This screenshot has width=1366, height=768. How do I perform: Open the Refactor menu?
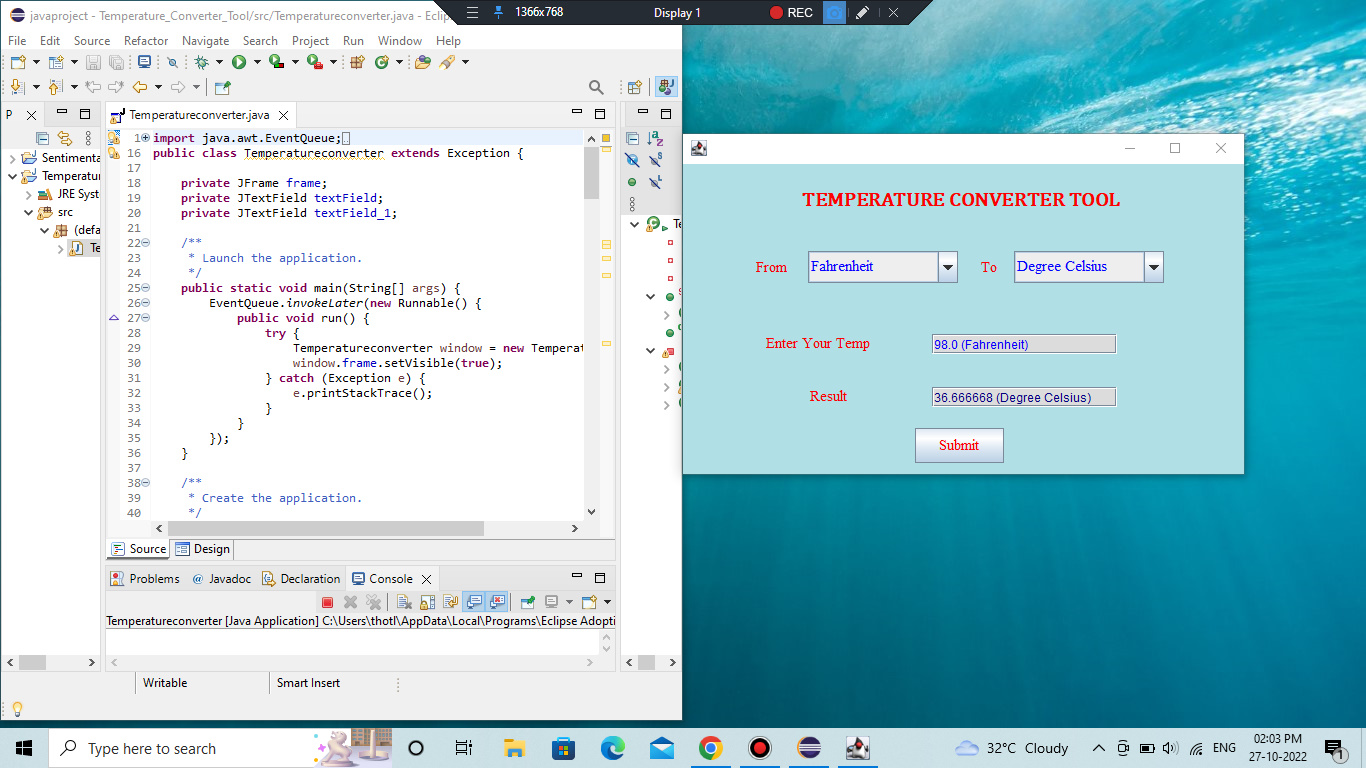pos(146,41)
